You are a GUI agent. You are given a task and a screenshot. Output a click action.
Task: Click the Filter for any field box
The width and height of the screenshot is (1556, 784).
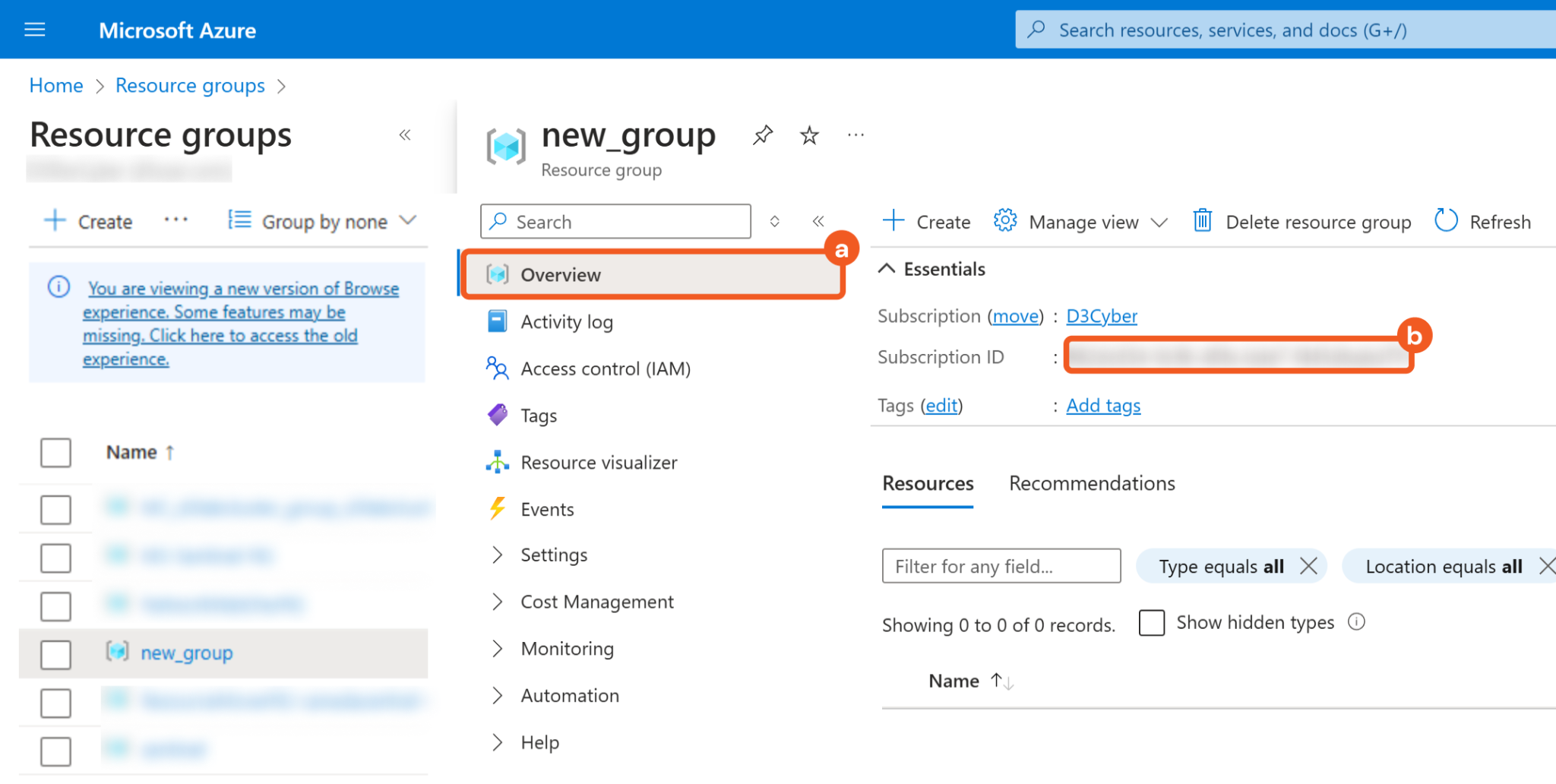click(x=1001, y=567)
